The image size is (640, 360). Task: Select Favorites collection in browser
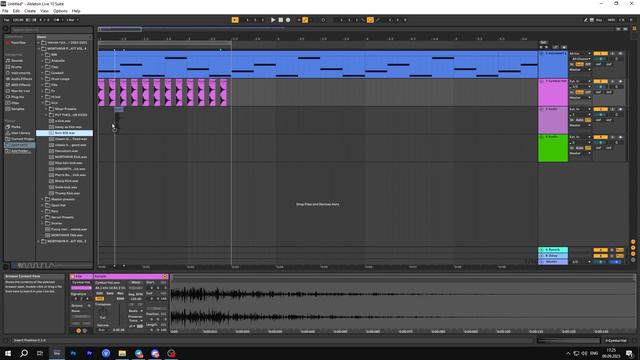[16, 42]
